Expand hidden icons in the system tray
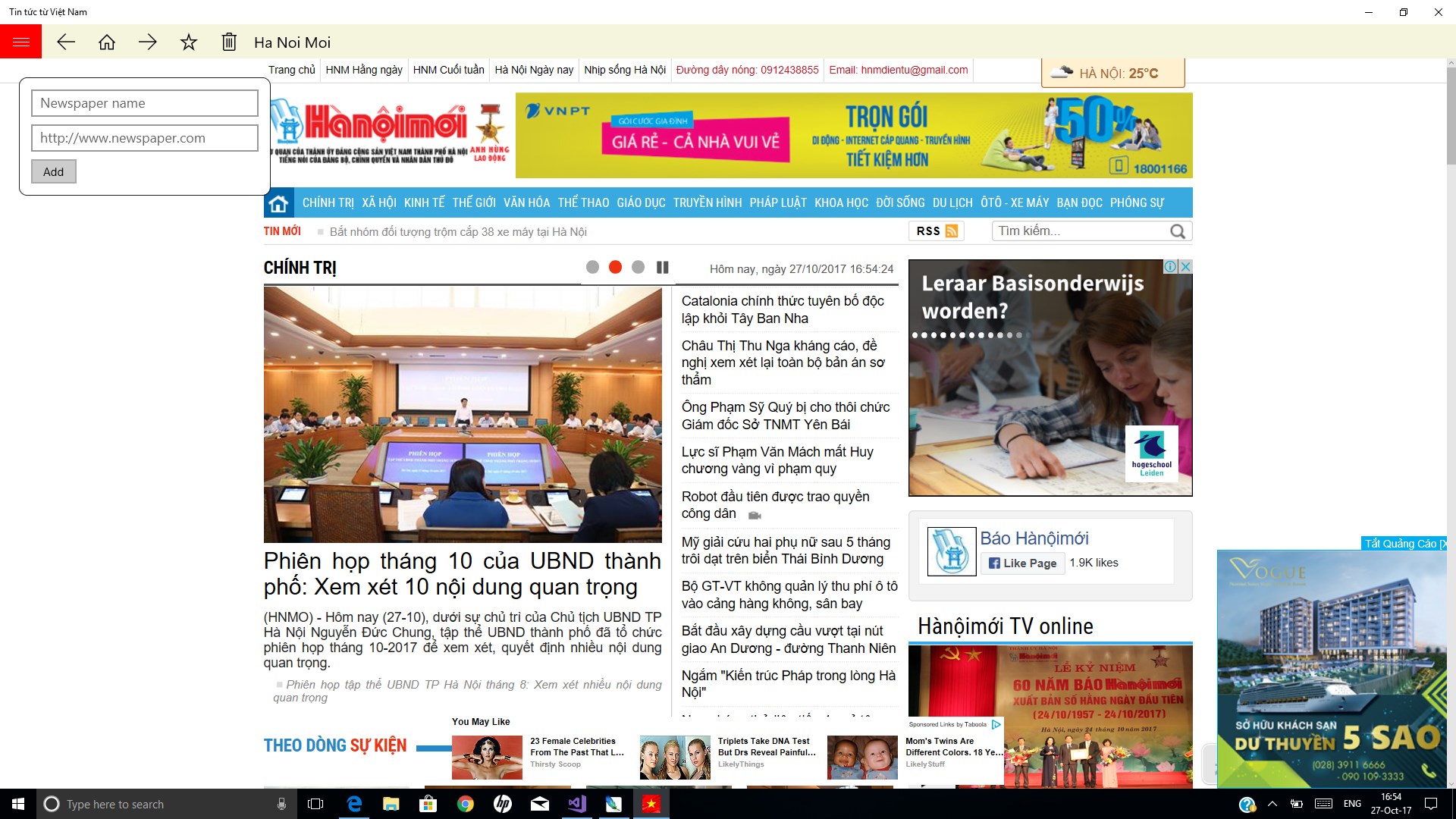 pyautogui.click(x=1272, y=804)
